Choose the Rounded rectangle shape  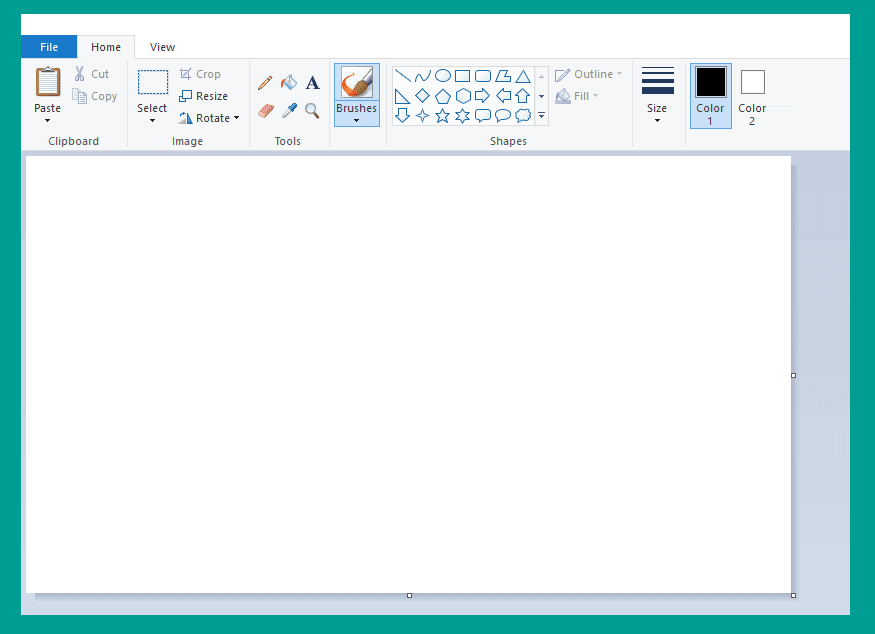(x=483, y=76)
